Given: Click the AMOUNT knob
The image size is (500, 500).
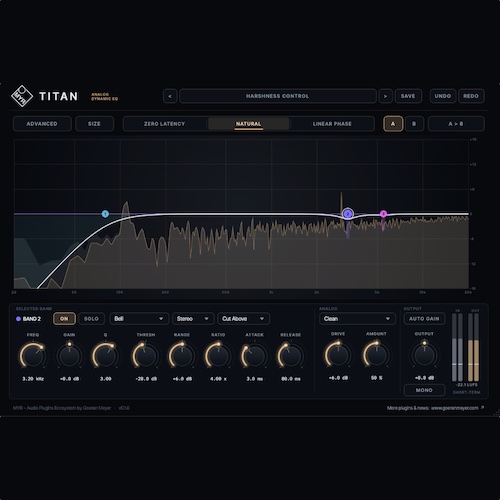Looking at the screenshot, I should [376, 355].
